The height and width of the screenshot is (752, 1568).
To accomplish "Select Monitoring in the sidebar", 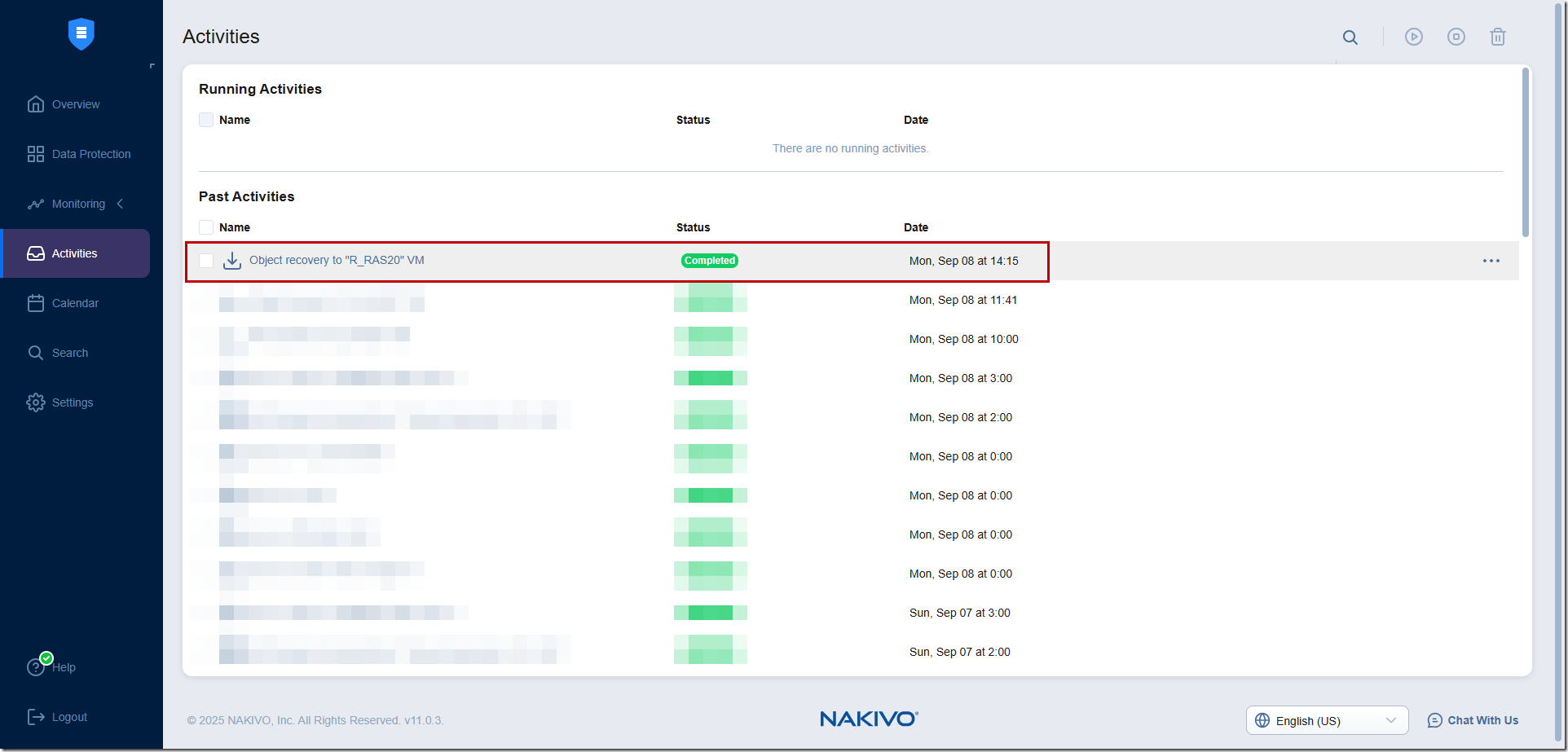I will 78,204.
